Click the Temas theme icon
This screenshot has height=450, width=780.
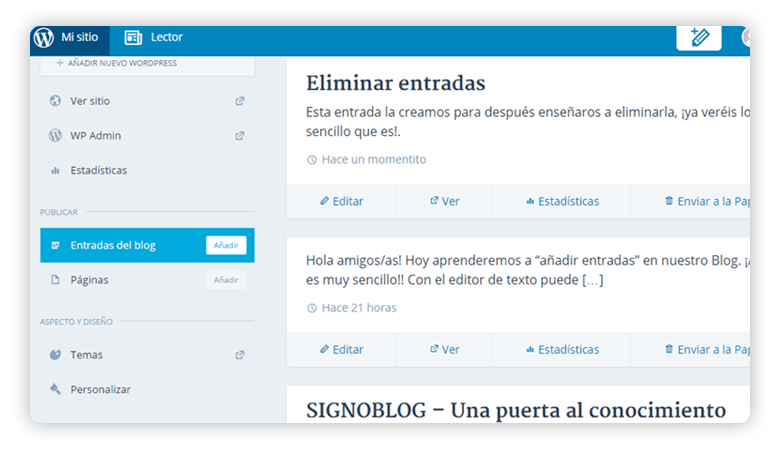[x=55, y=355]
